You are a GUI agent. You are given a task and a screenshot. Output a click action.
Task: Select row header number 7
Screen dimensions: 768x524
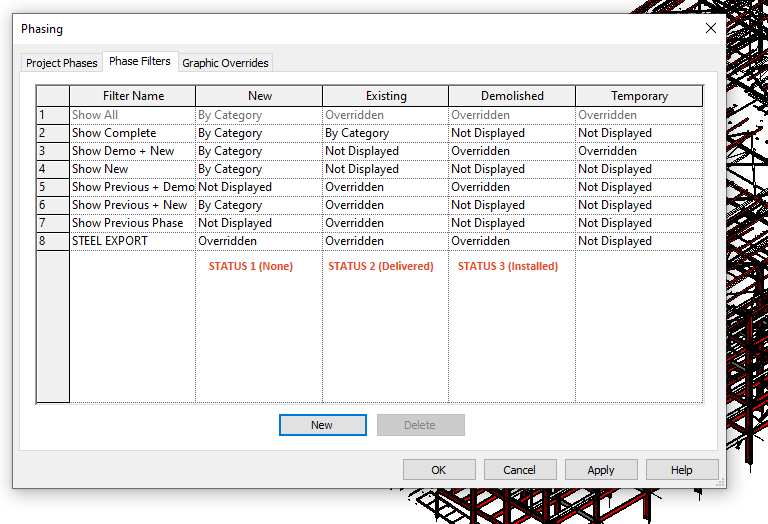[53, 223]
